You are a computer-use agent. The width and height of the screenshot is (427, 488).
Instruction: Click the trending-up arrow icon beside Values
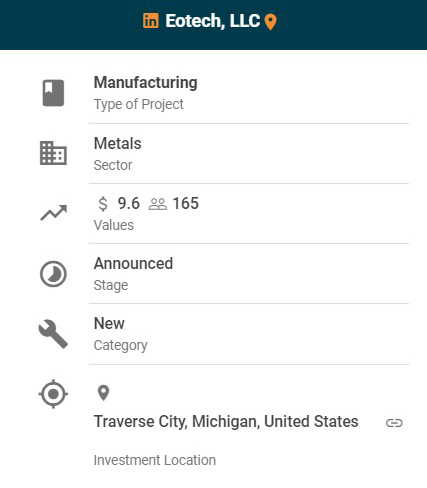(54, 213)
